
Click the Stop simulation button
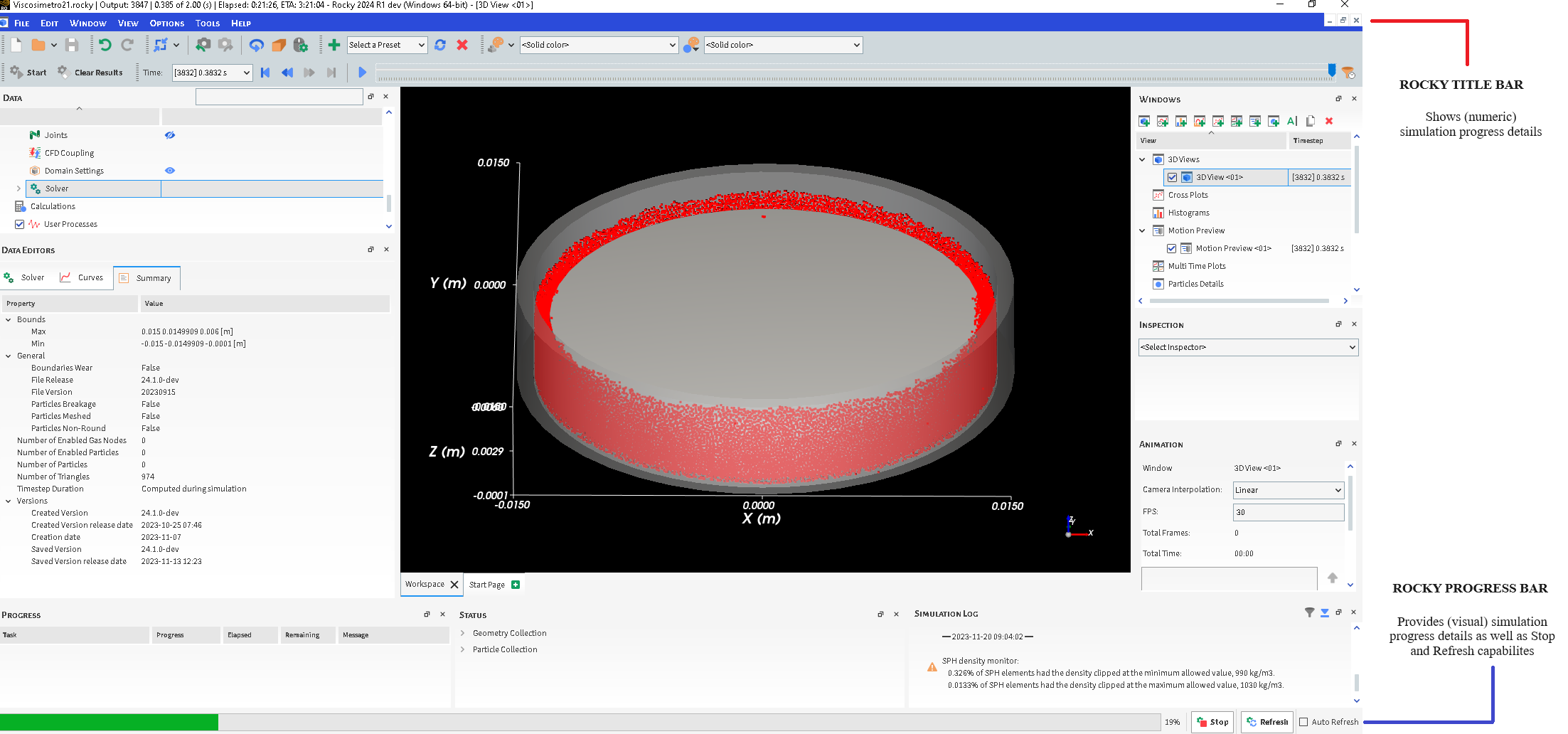click(x=1212, y=722)
